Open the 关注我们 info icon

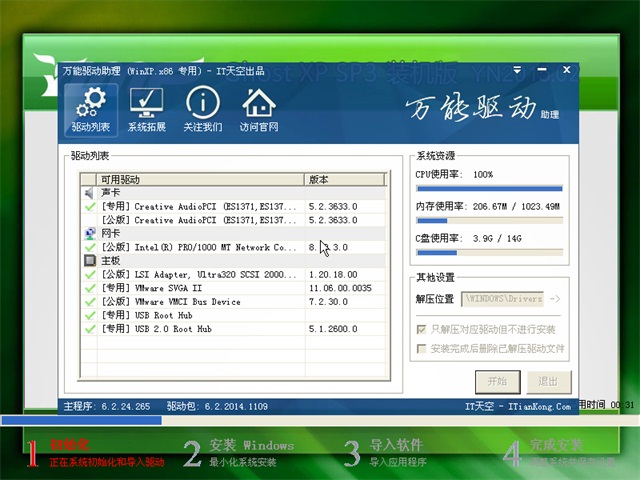(203, 110)
